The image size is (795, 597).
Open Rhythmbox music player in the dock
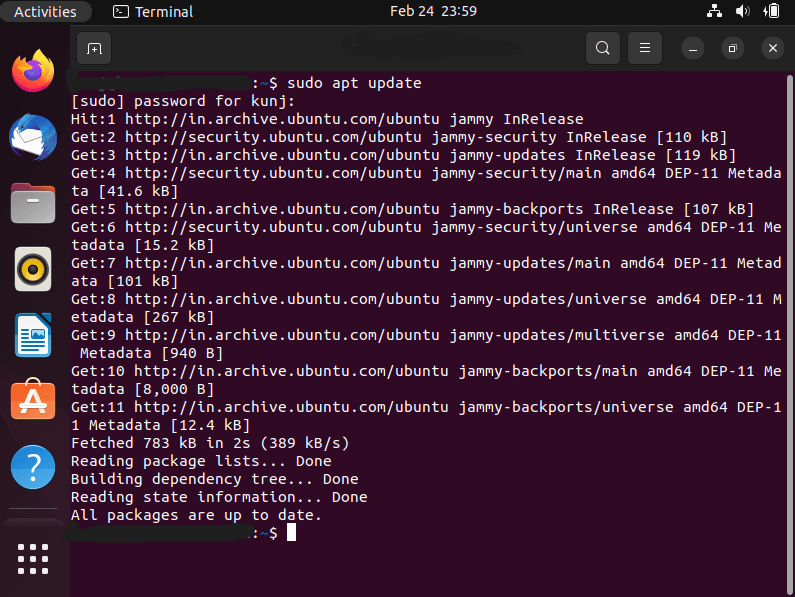tap(33, 269)
